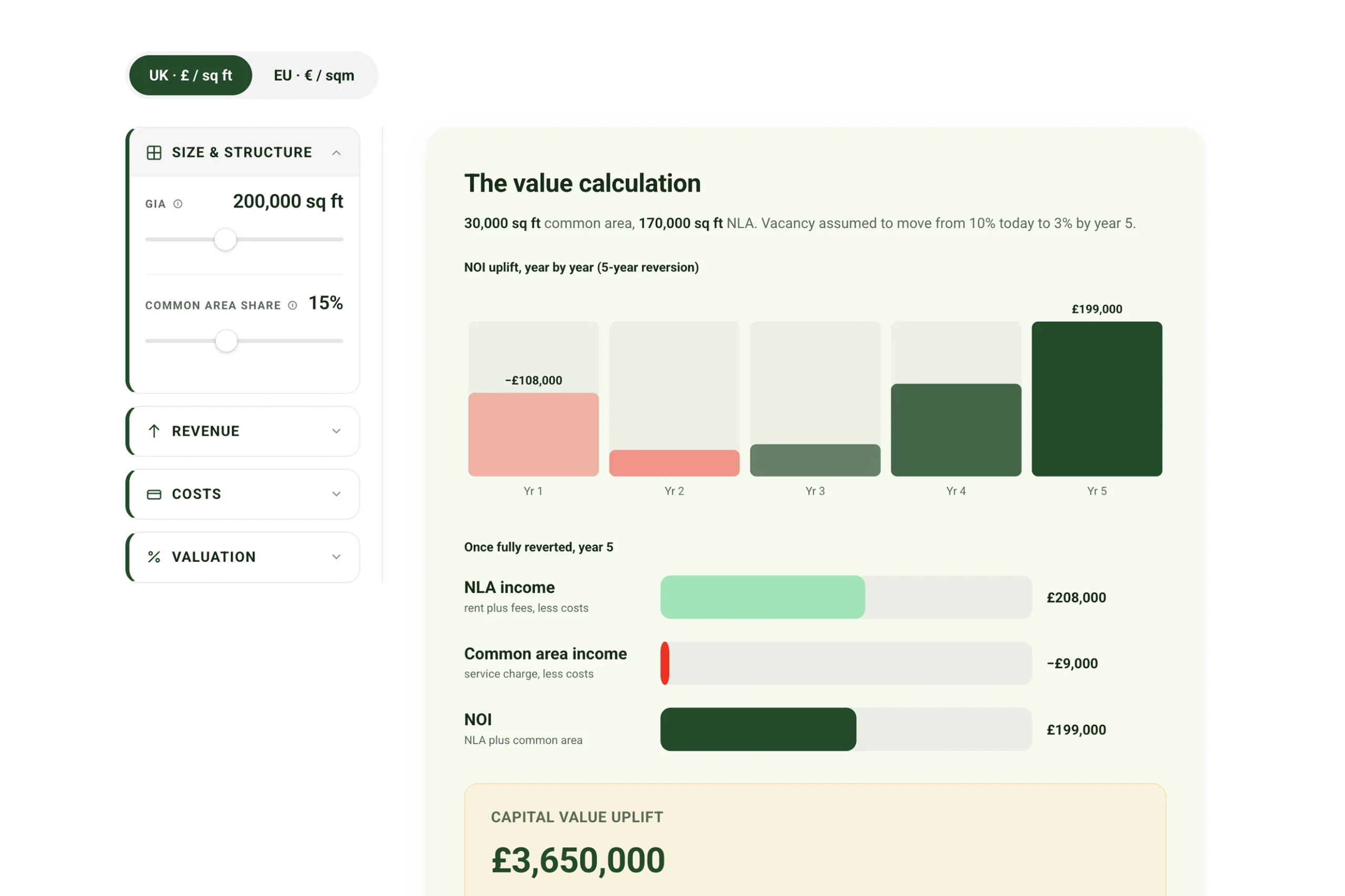Click the percent icon in Valuation section

154,557
